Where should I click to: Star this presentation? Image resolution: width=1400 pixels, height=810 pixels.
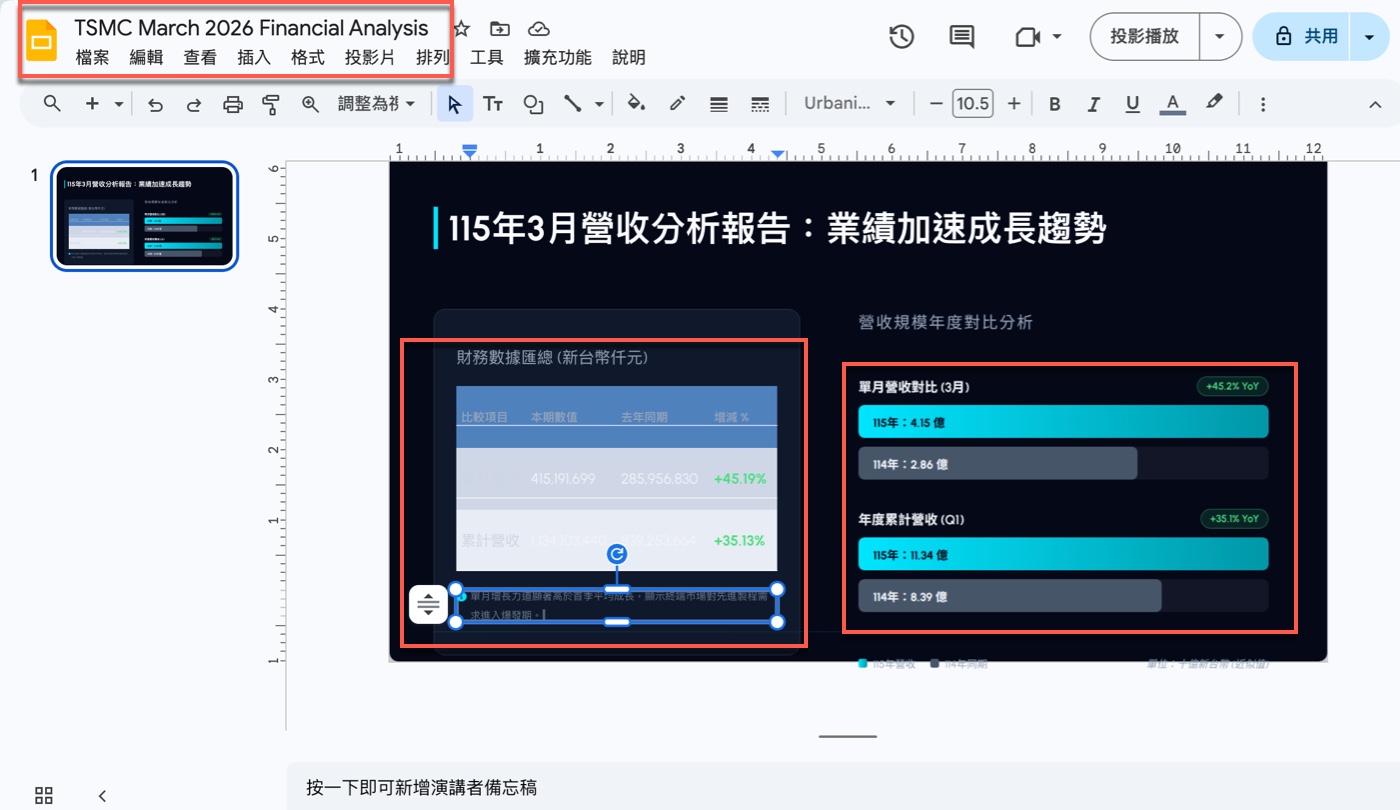click(461, 29)
